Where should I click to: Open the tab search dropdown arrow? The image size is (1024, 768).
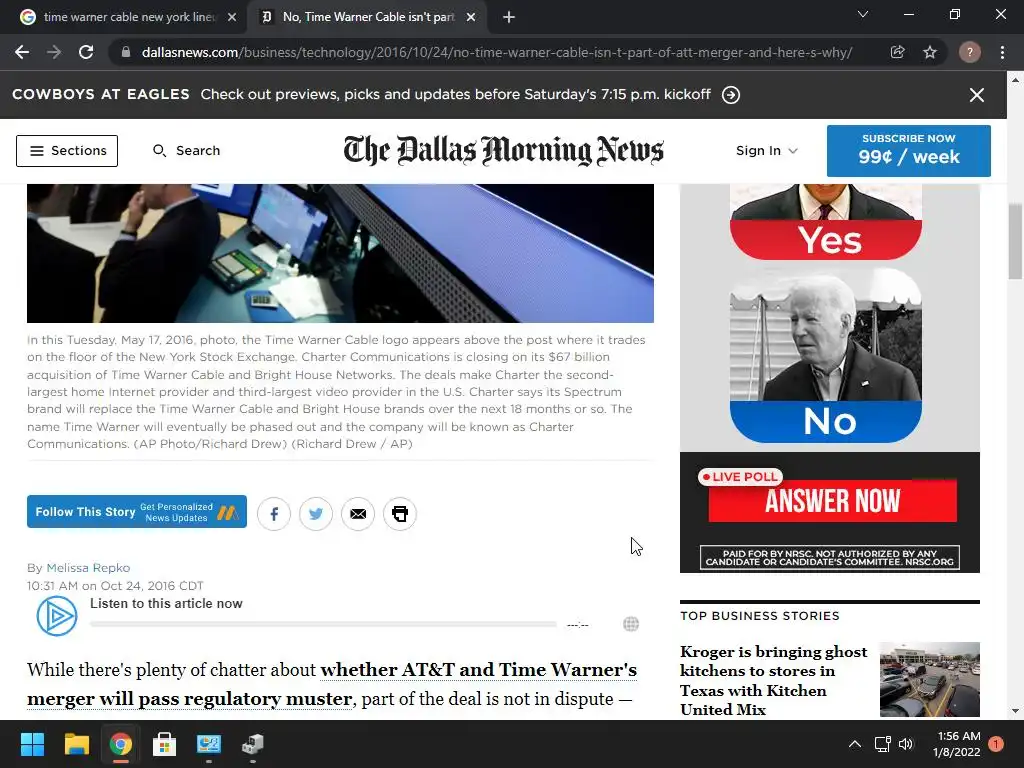863,14
